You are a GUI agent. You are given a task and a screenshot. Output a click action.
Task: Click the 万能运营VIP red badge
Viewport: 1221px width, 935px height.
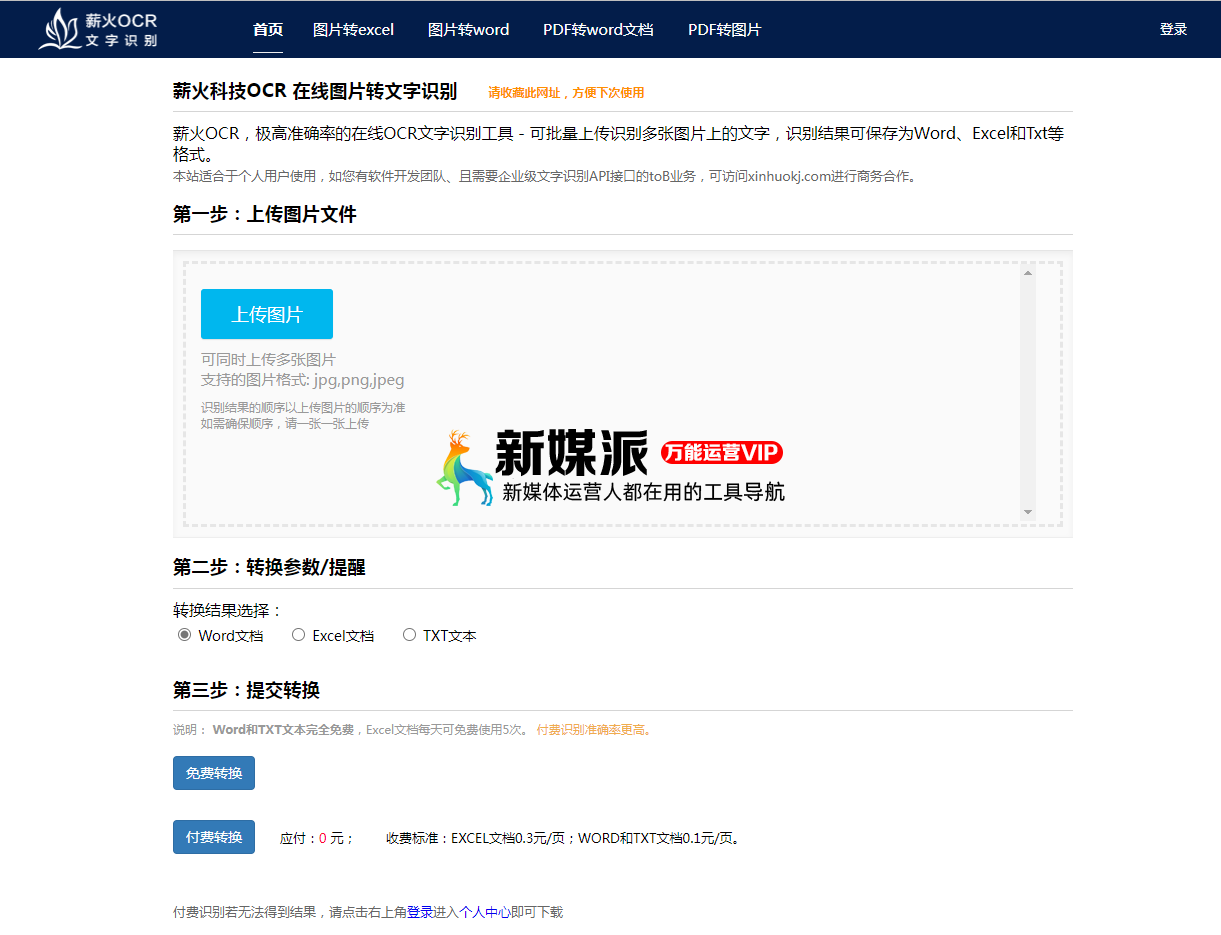[721, 453]
